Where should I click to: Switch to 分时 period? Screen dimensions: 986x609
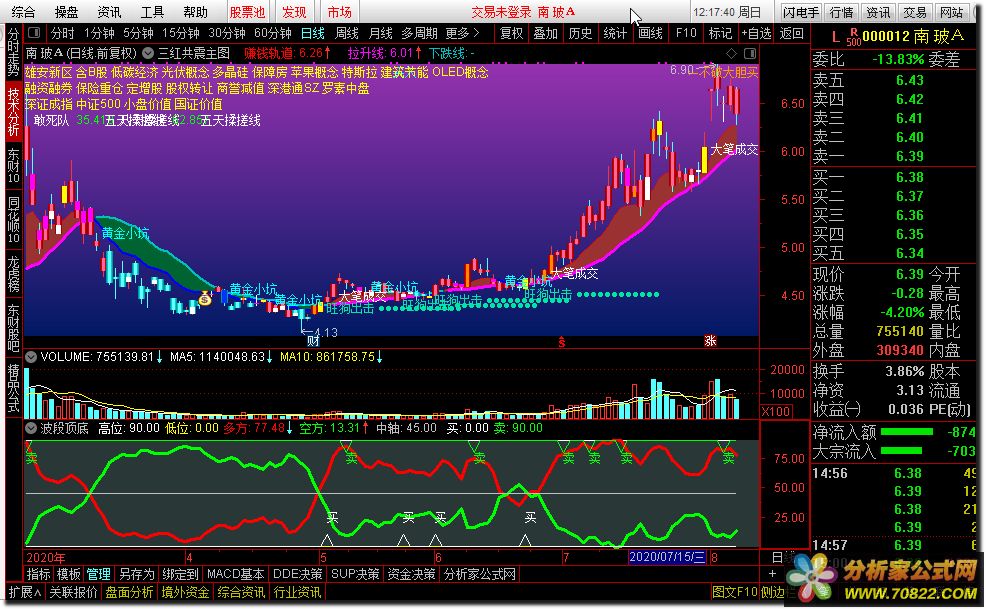pyautogui.click(x=62, y=33)
